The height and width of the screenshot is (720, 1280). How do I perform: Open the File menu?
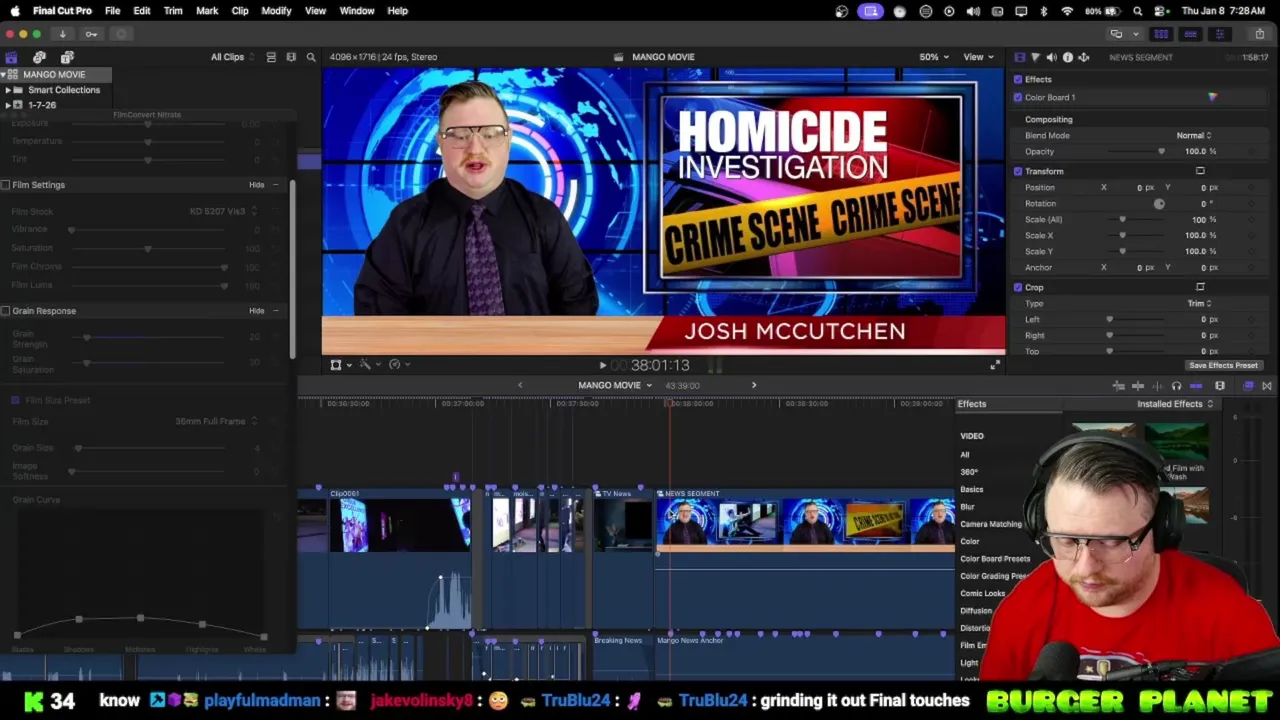tap(112, 10)
